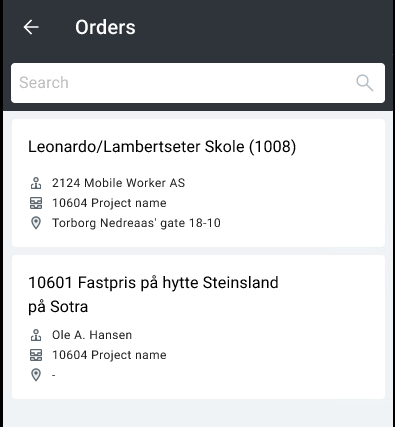Go back using the arrow icon
395x427 pixels.
pos(31,27)
